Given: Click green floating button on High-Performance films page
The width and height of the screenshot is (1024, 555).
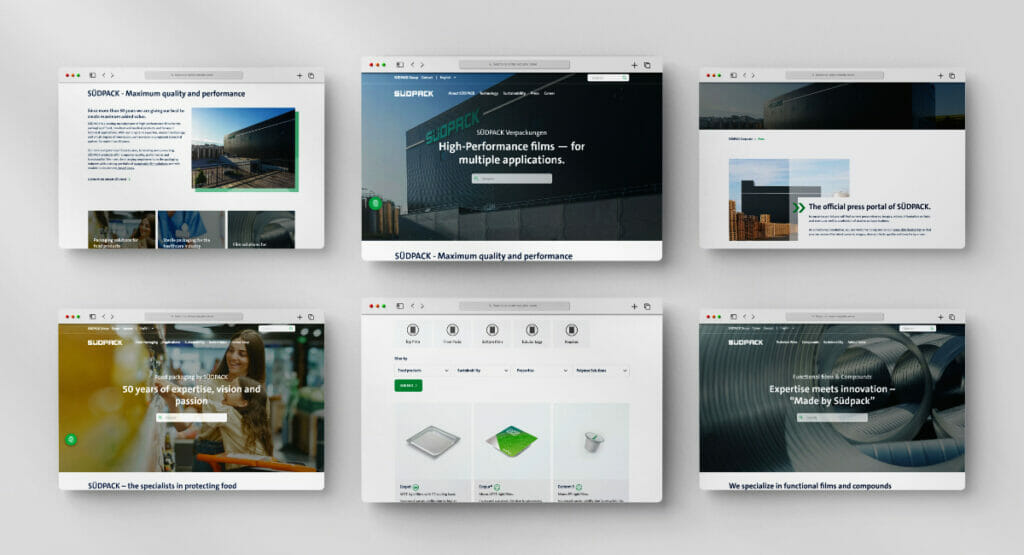Looking at the screenshot, I should [375, 203].
